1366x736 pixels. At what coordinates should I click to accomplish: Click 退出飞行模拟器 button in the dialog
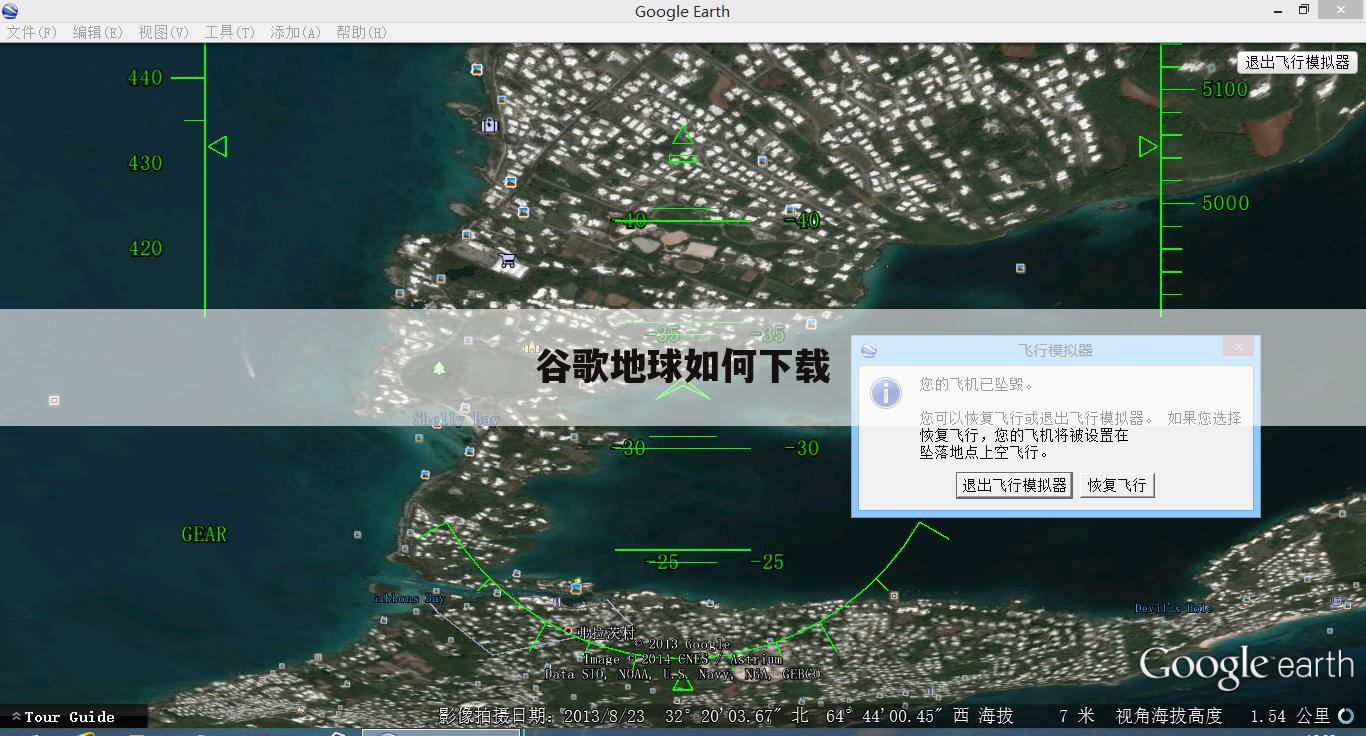(1014, 485)
